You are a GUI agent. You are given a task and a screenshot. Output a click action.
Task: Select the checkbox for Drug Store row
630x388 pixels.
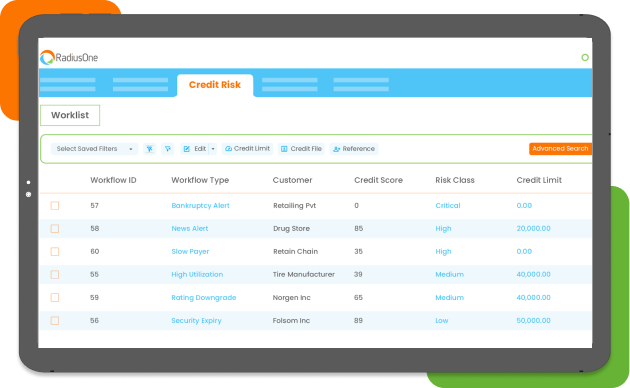(x=55, y=229)
